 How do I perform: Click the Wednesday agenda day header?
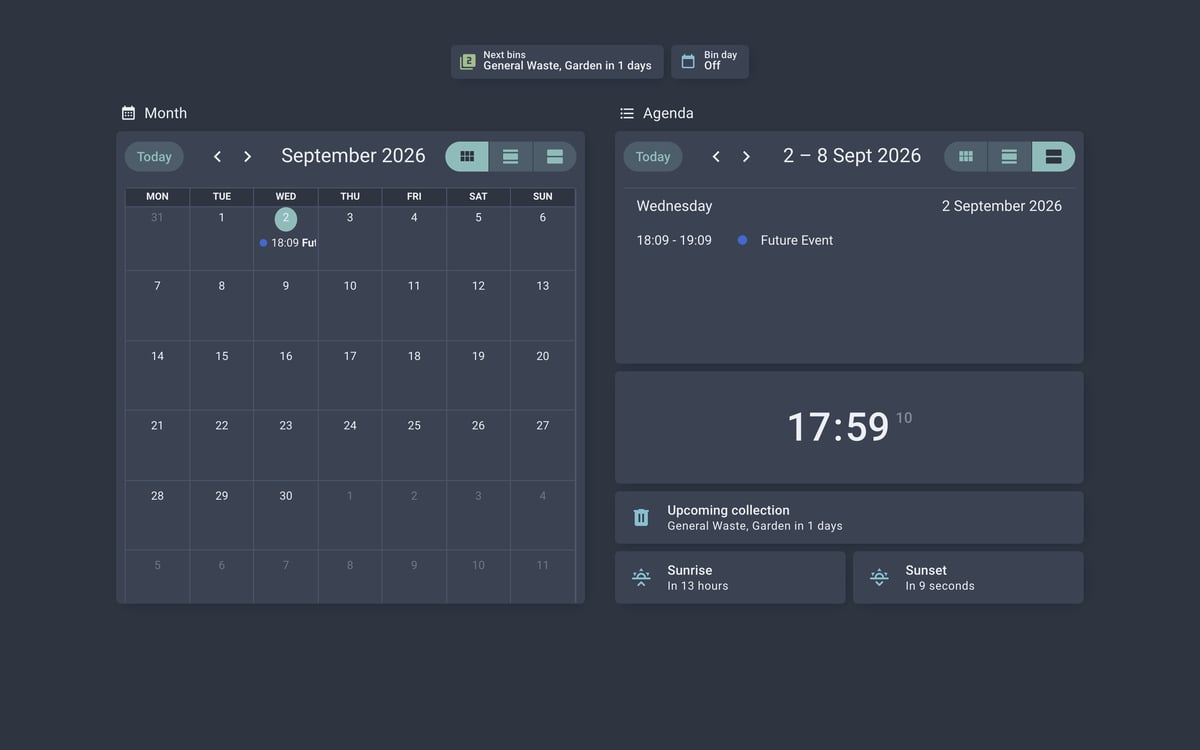[x=675, y=206]
